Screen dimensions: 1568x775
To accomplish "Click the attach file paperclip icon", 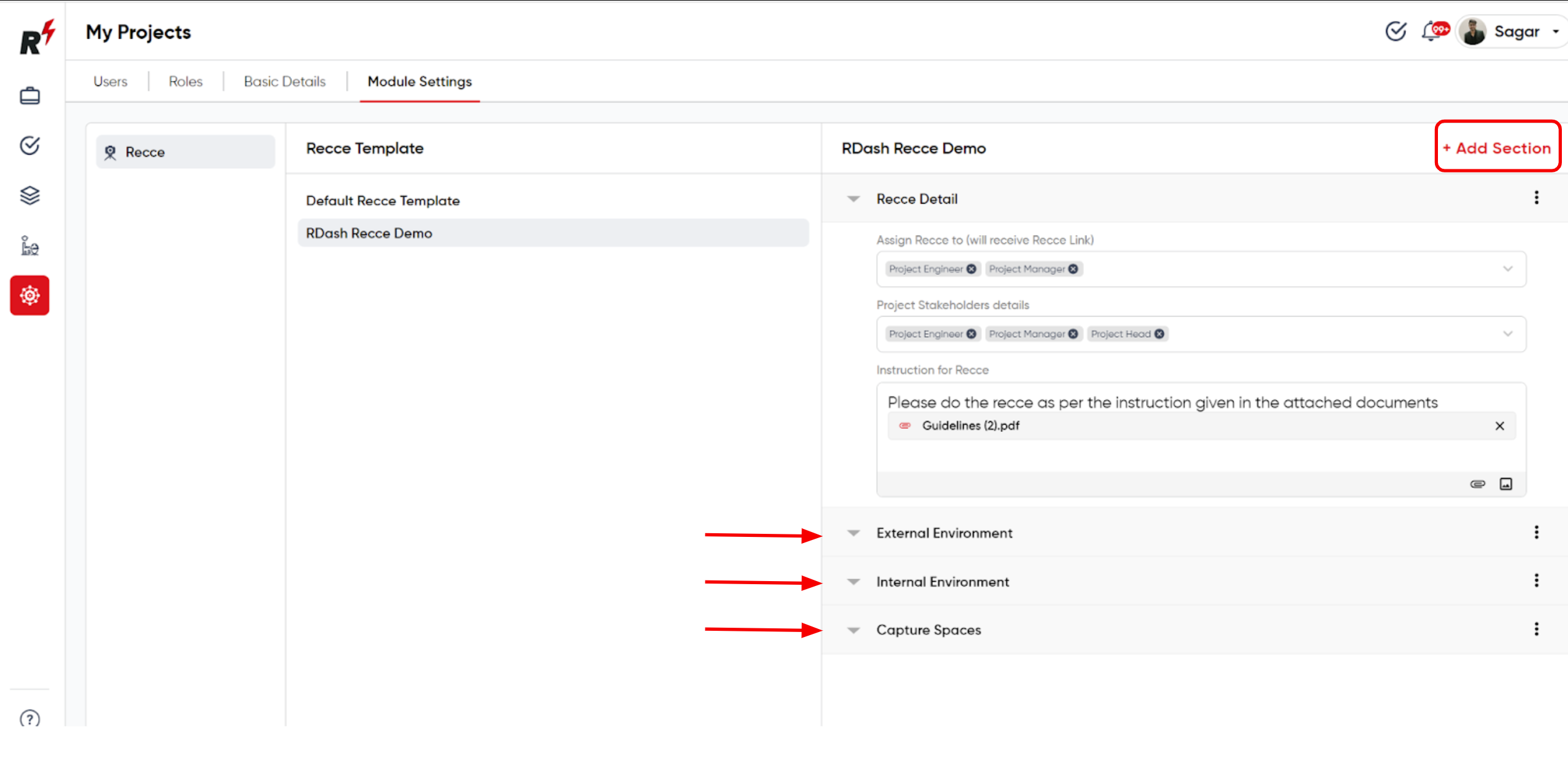I will pos(1477,484).
